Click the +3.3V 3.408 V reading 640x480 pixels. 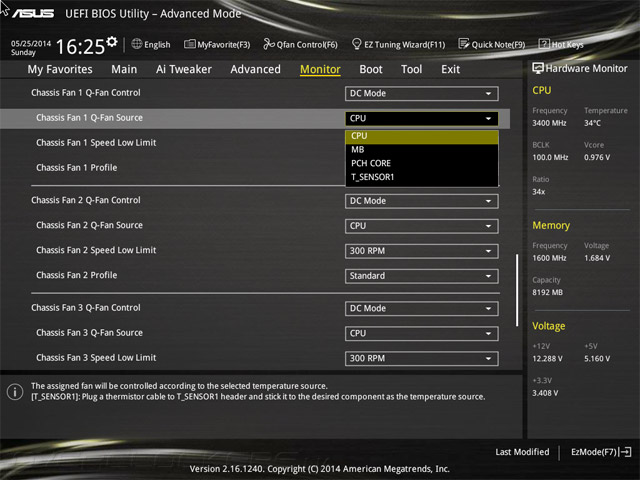(545, 393)
